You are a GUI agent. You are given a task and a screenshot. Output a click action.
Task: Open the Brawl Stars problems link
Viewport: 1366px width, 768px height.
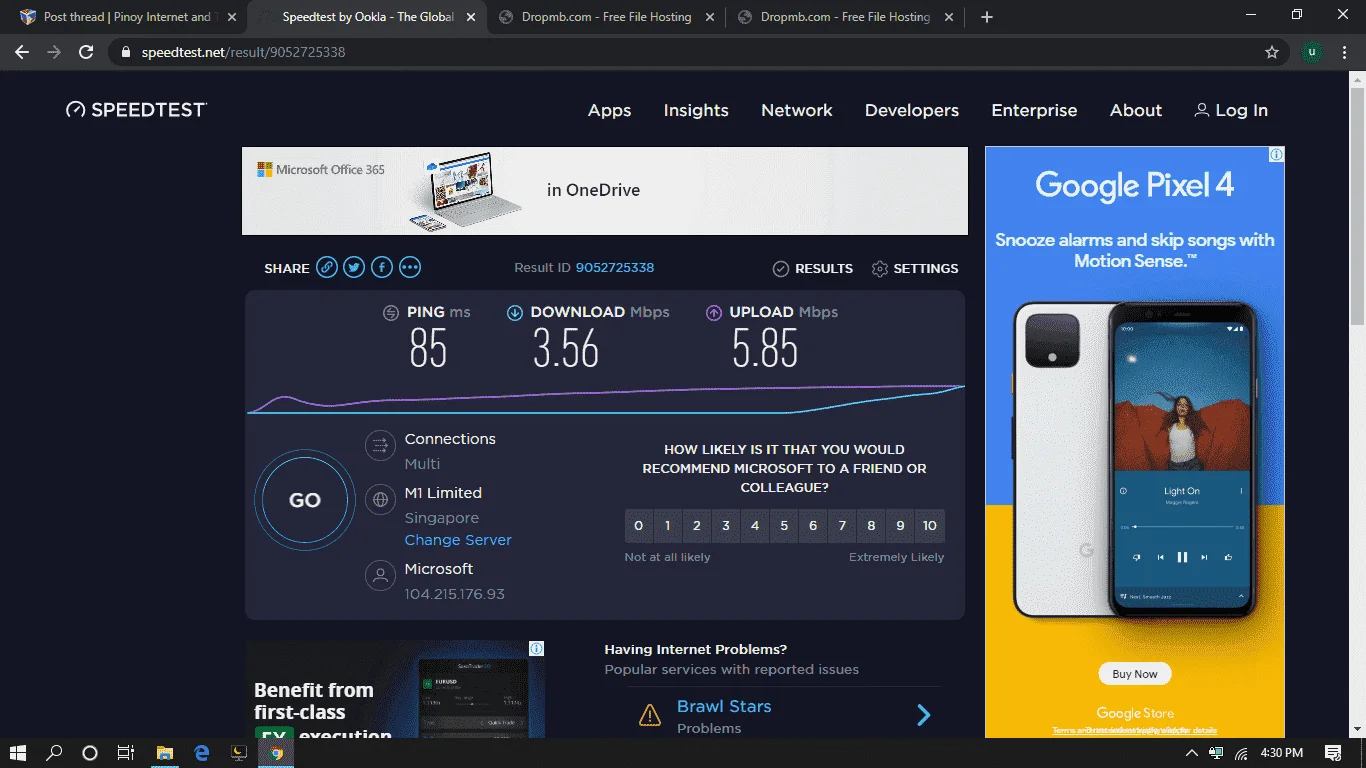point(724,706)
